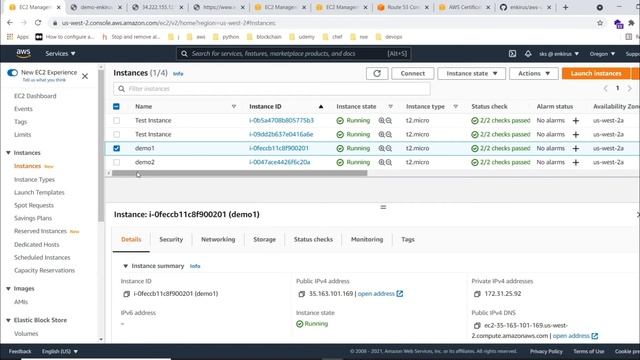Click the sidebar vertical scrollbar
Viewport: 640px width, 360px height.
coord(101,147)
